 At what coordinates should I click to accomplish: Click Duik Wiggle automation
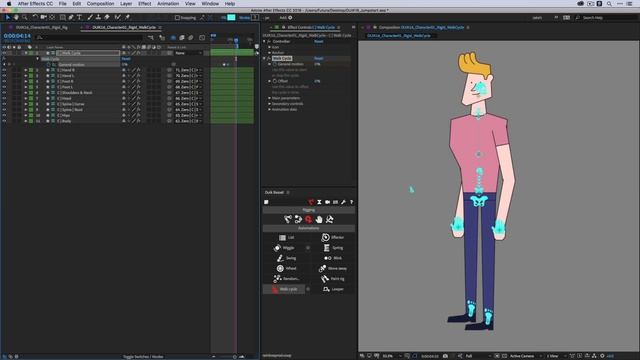pos(284,248)
